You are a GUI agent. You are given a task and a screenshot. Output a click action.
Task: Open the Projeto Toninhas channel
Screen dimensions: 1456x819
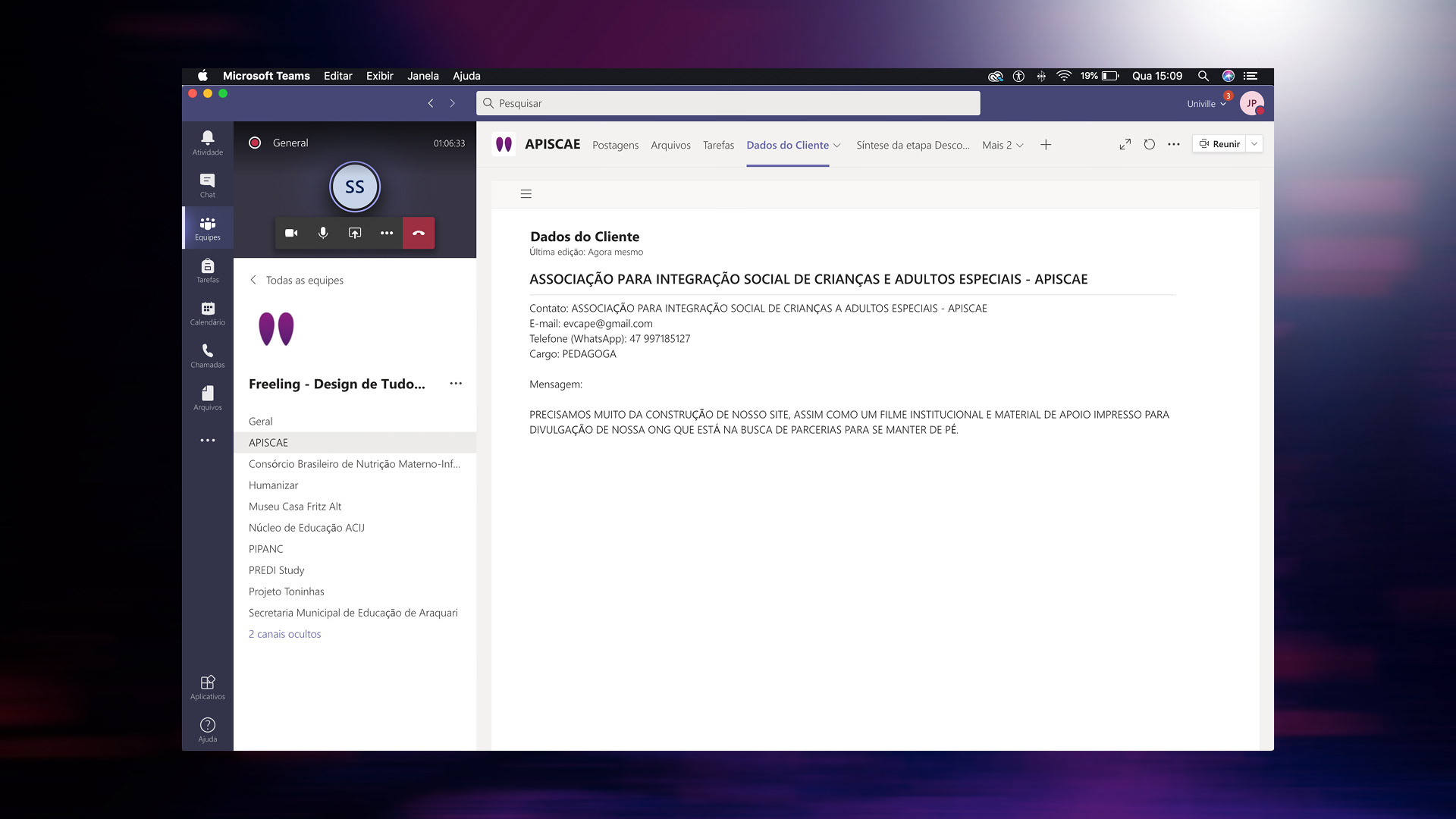coord(355,591)
